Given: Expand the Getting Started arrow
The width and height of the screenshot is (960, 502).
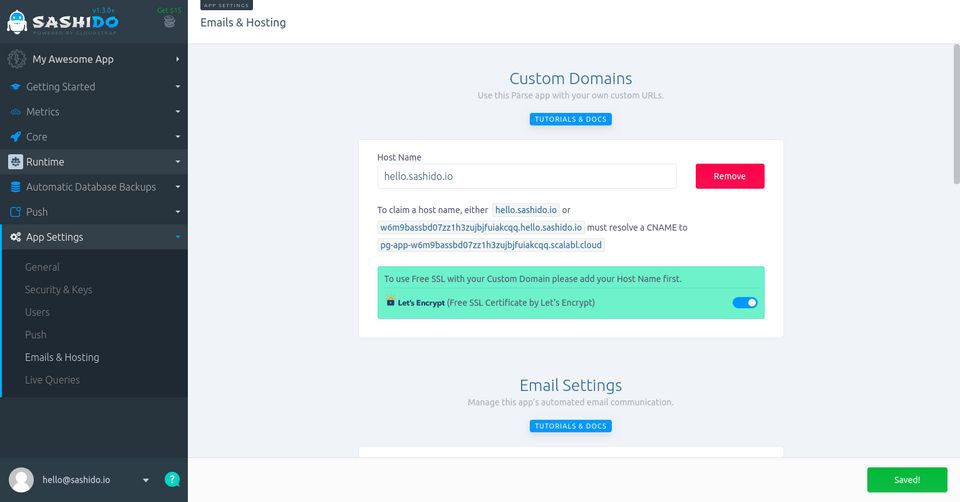Looking at the screenshot, I should pyautogui.click(x=178, y=87).
